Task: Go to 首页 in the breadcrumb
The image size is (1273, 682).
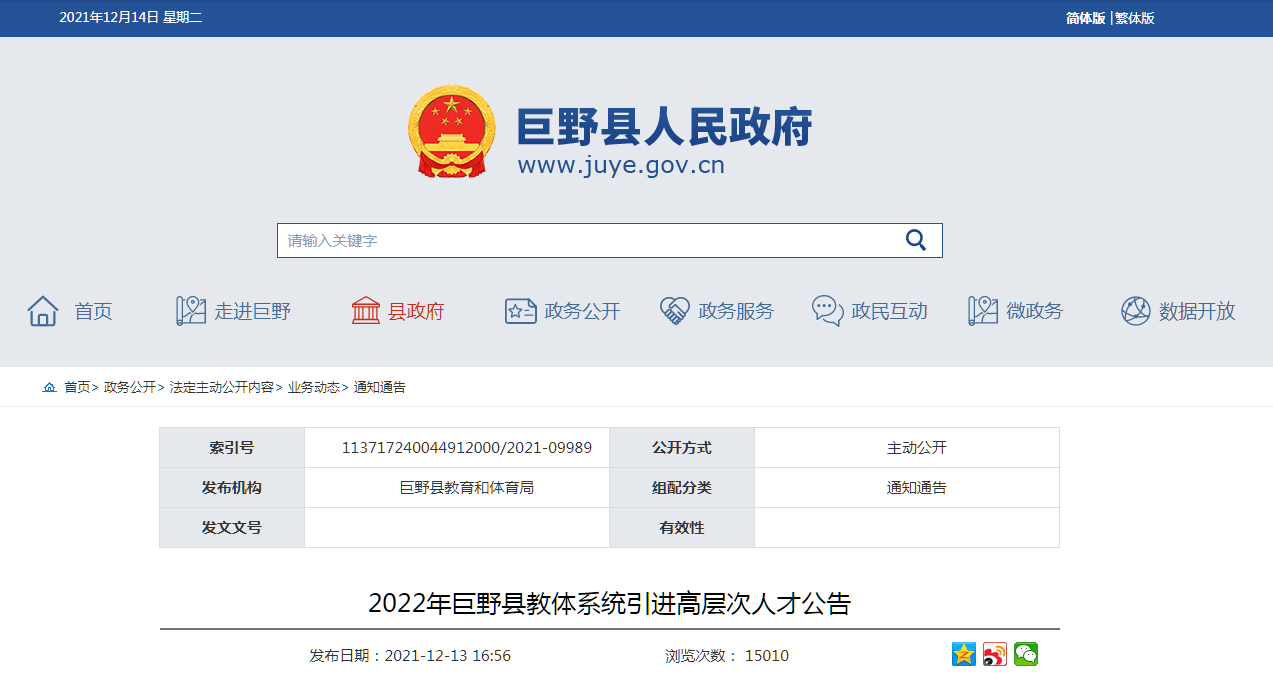Action: click(77, 387)
